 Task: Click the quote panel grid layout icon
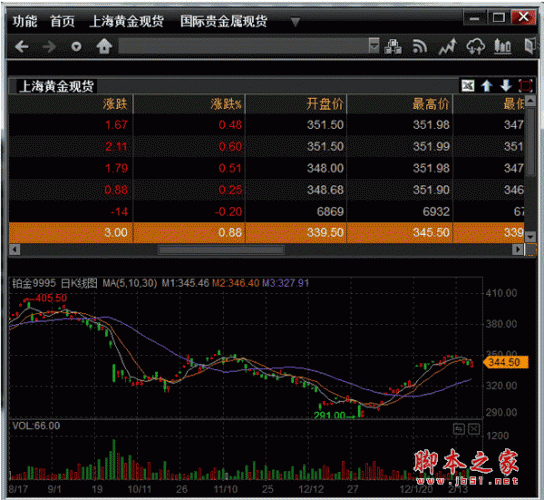coord(468,85)
